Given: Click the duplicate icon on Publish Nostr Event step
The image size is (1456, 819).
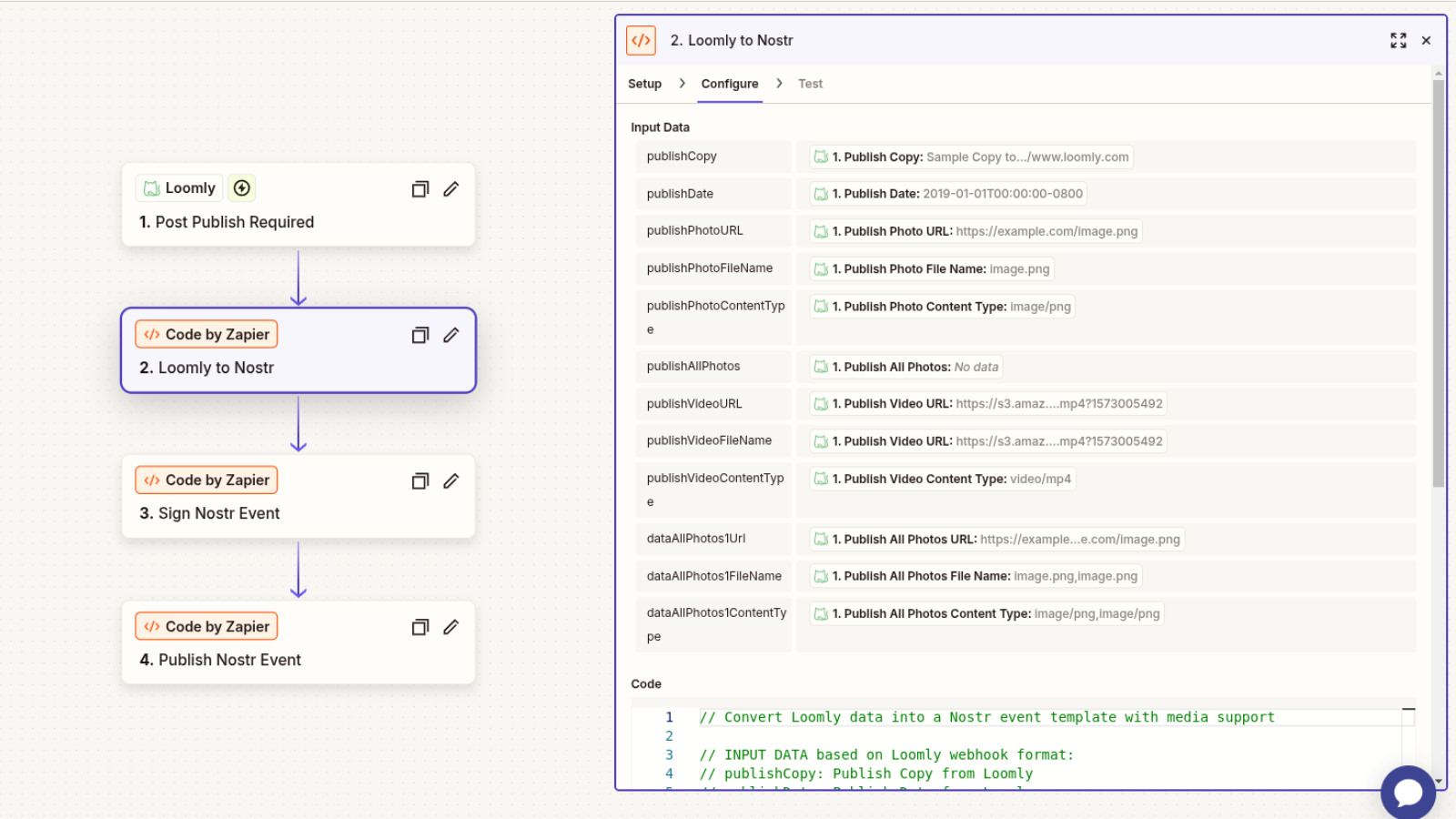Looking at the screenshot, I should click(420, 628).
